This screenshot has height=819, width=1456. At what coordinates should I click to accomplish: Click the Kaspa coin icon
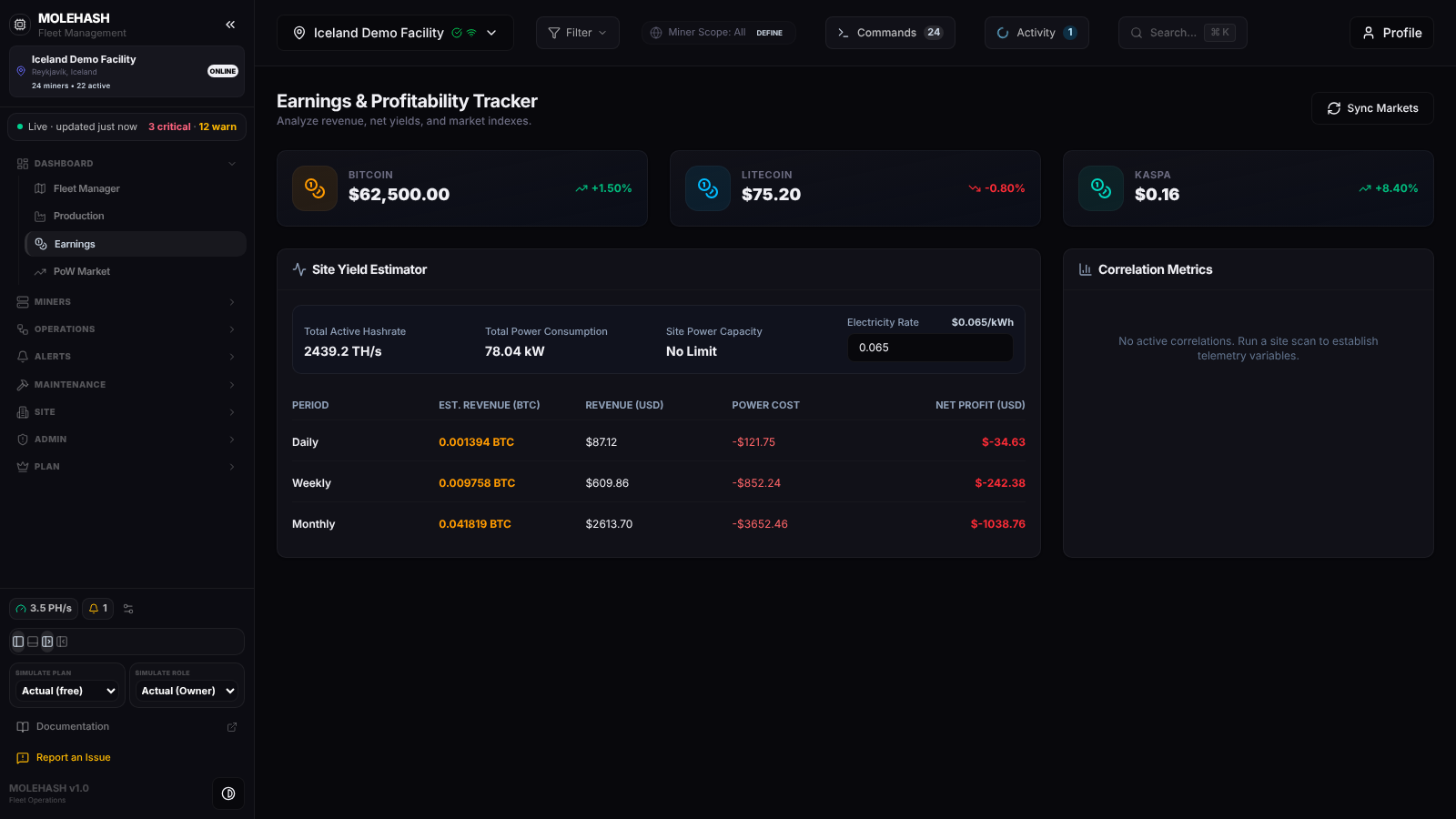tap(1101, 188)
